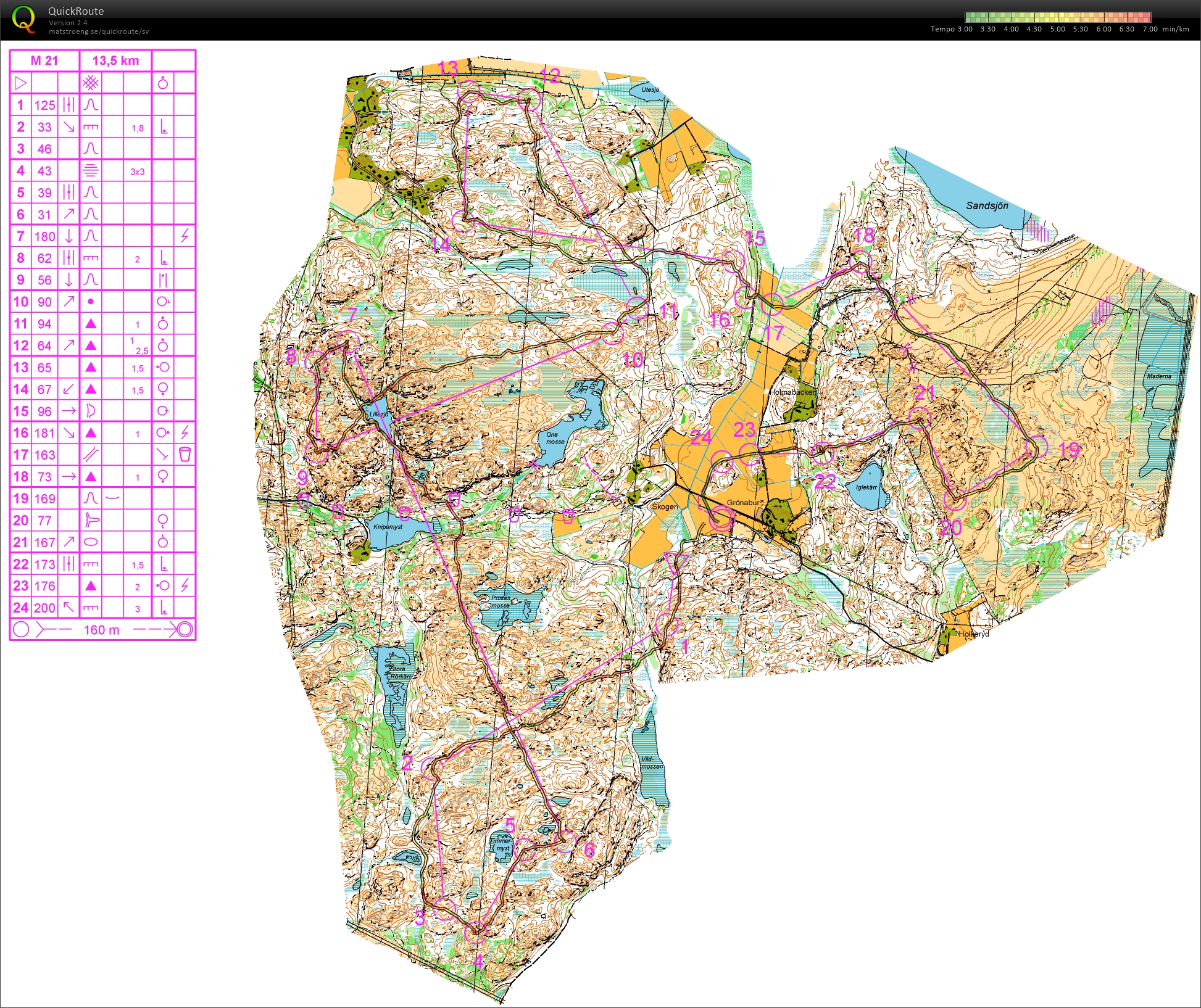Click the cliff symbol in row 24
Image resolution: width=1201 pixels, height=1008 pixels.
91,608
